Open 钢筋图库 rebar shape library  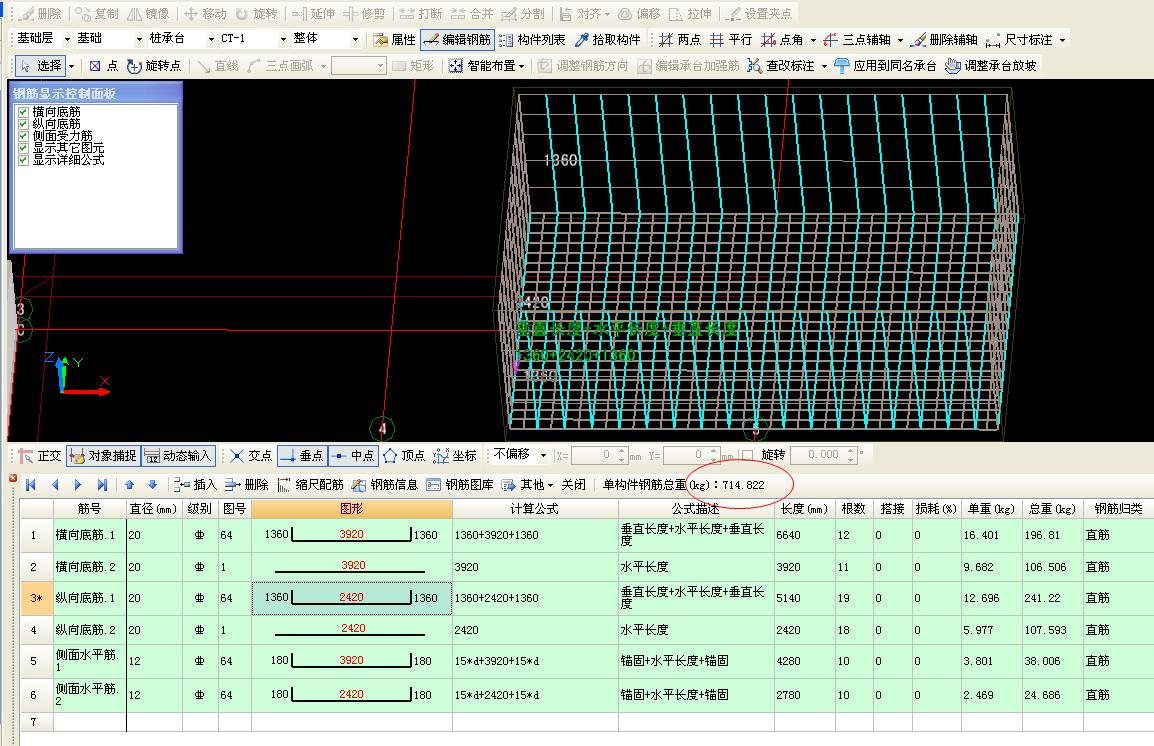tap(460, 485)
